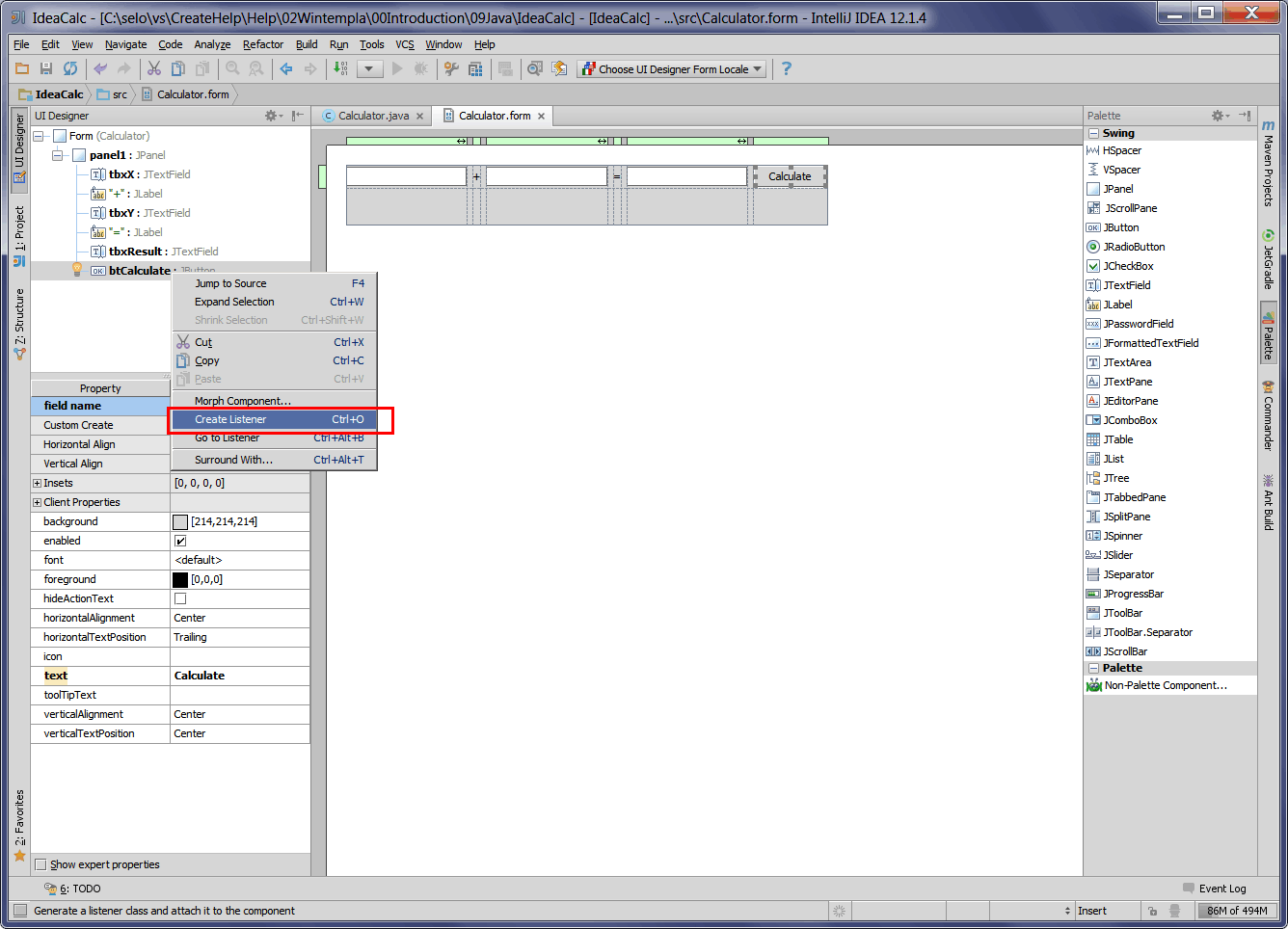This screenshot has height=929, width=1288.
Task: Open the run configuration dropdown
Action: (370, 68)
